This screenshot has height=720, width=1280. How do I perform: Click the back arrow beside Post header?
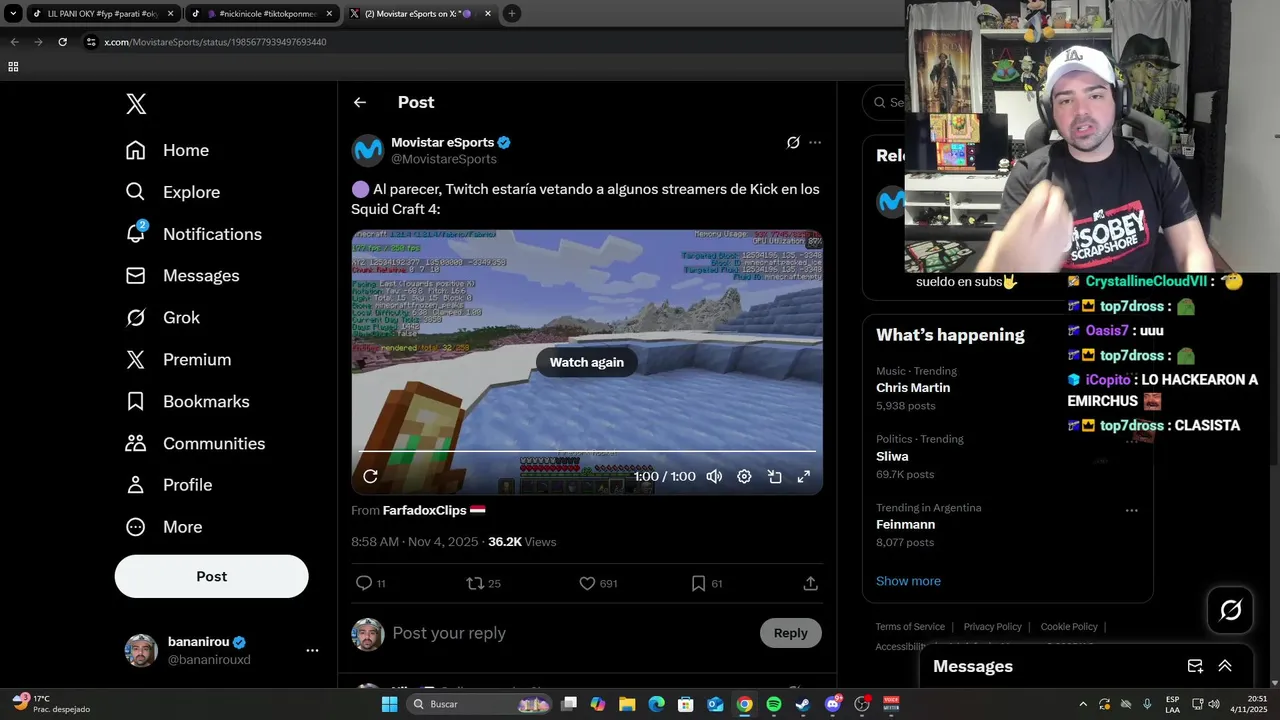point(360,102)
